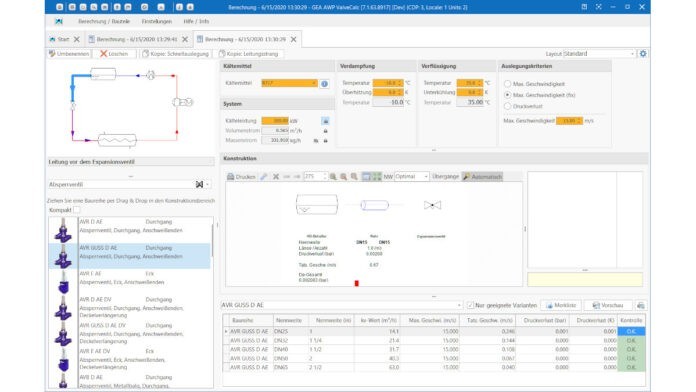Click the Kontrolle column header
This screenshot has width=696, height=392.
coord(631,320)
